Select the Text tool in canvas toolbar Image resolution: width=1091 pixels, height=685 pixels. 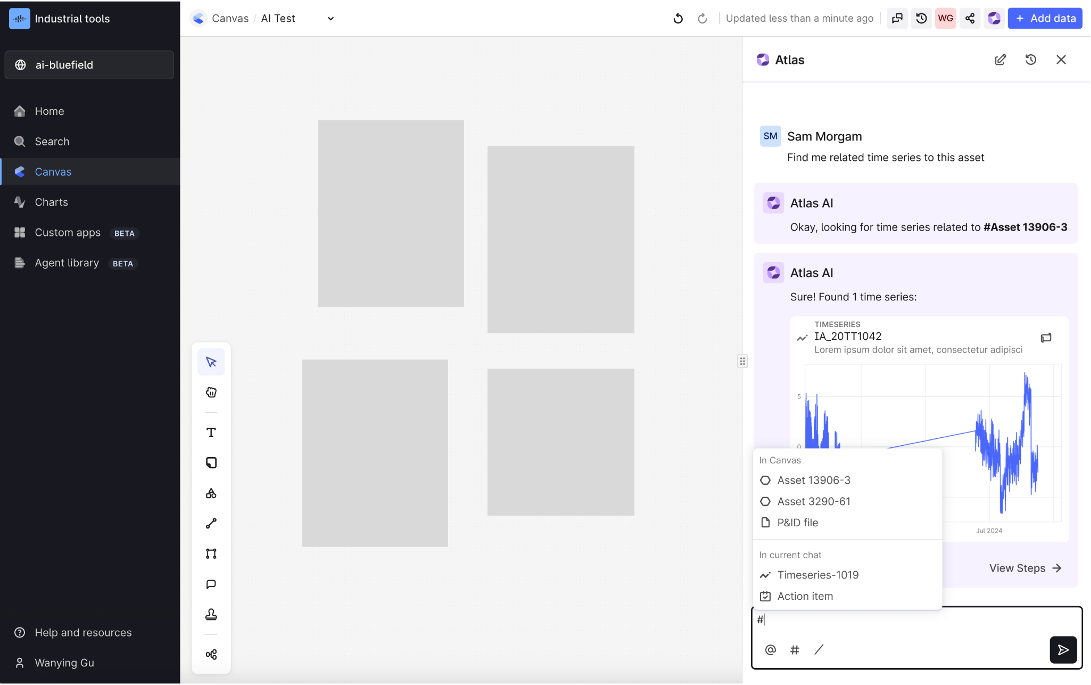[211, 433]
